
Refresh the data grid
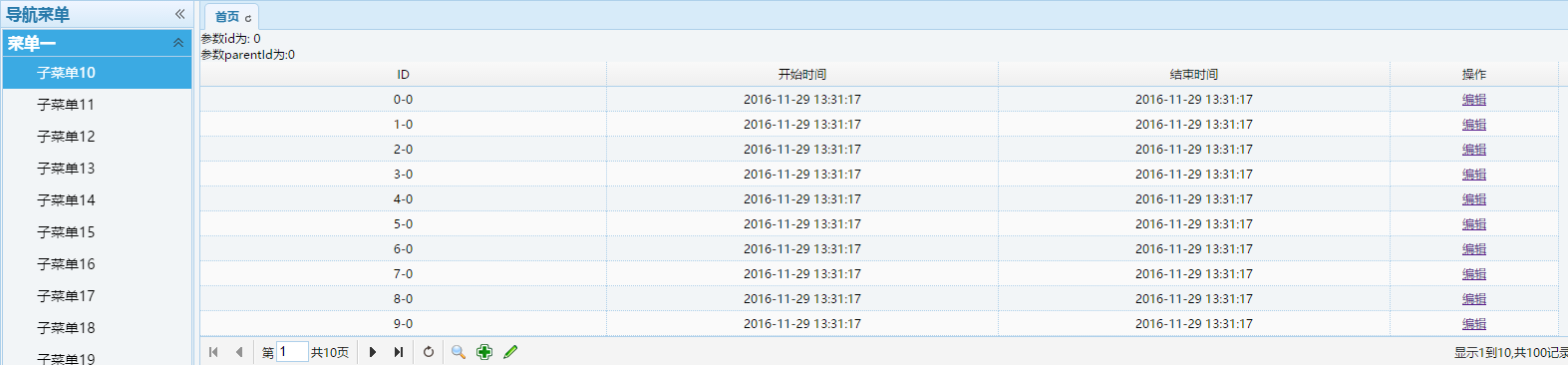point(429,352)
